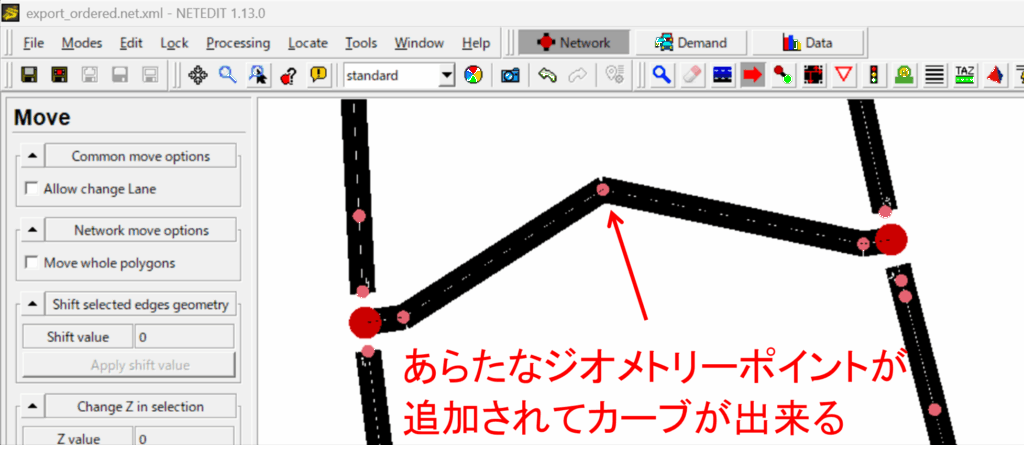Open the Processing menu
The width and height of the screenshot is (1024, 449).
pos(238,43)
